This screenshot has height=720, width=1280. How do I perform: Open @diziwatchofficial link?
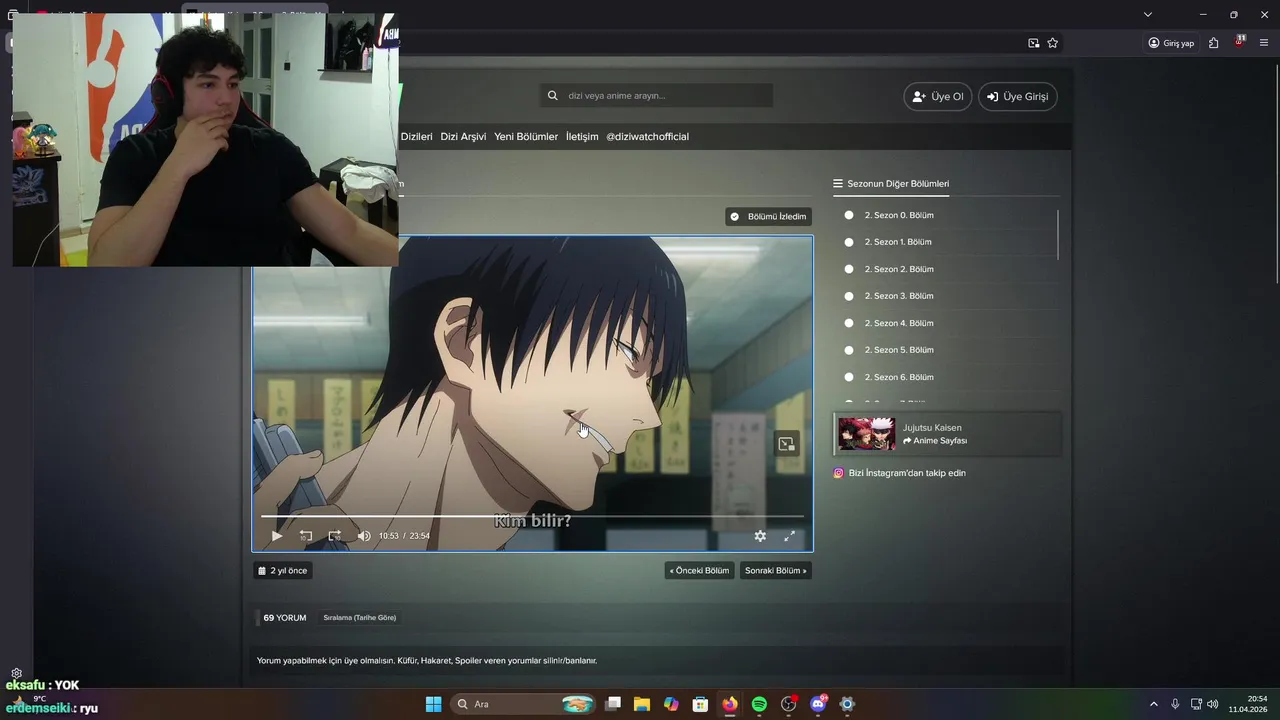click(647, 137)
